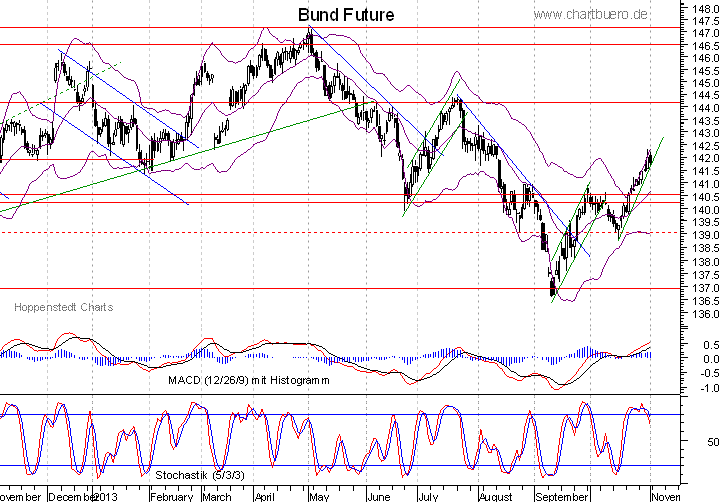Viewport: 723px width, 502px height.
Task: Click the 145.0 price axis label
Action: tap(705, 83)
